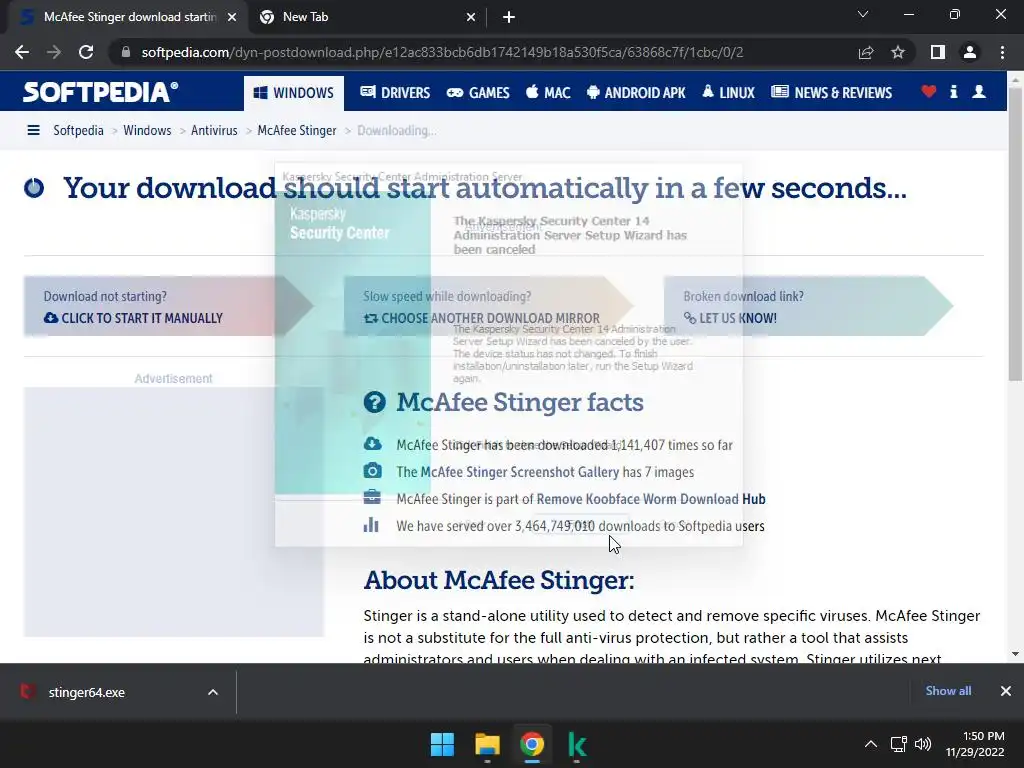Viewport: 1024px width, 768px height.
Task: Open the GAMES section
Action: point(478,93)
